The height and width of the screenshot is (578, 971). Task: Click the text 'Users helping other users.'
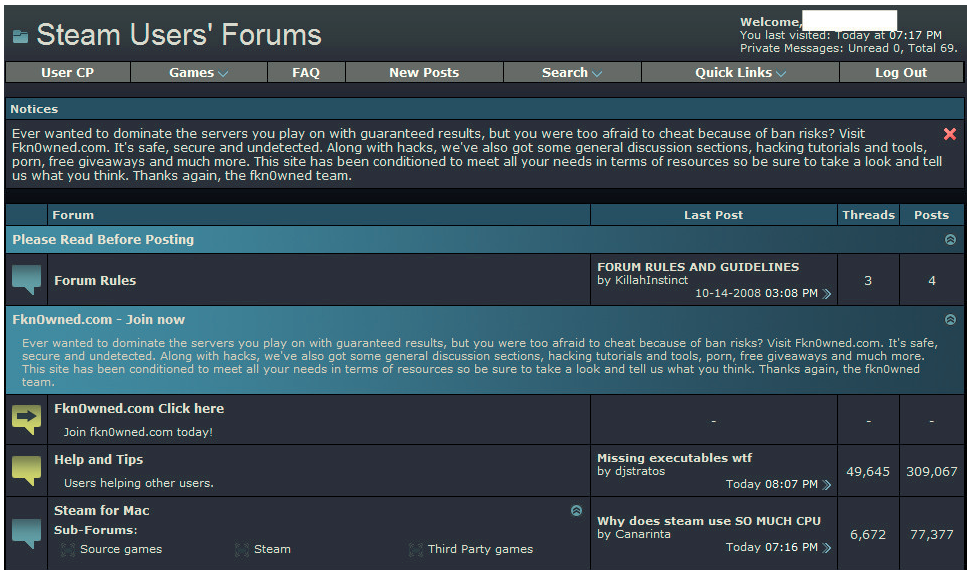[x=139, y=483]
